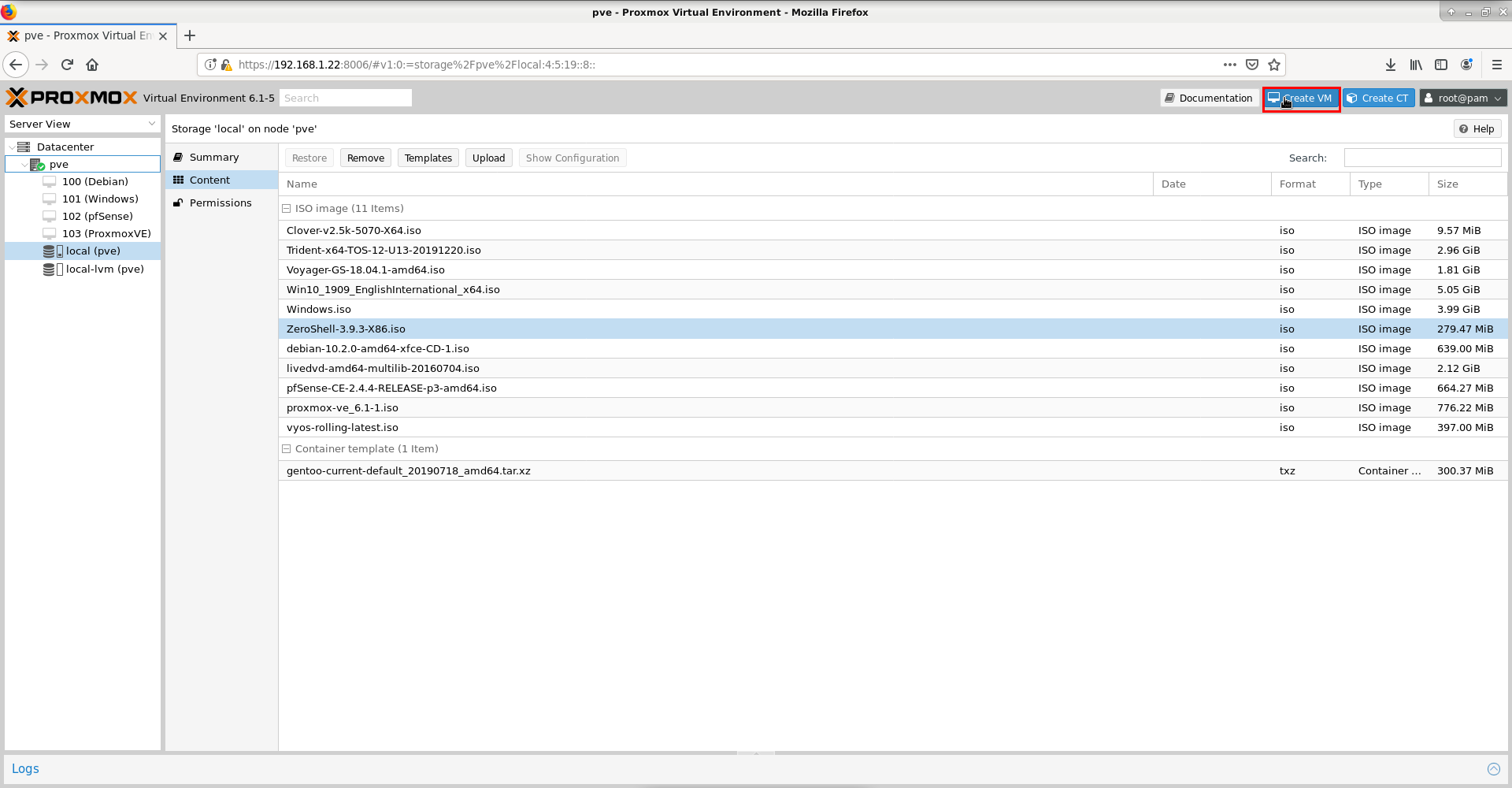Save page to Pocket
Screen dimensions: 1512x788
(1252, 65)
